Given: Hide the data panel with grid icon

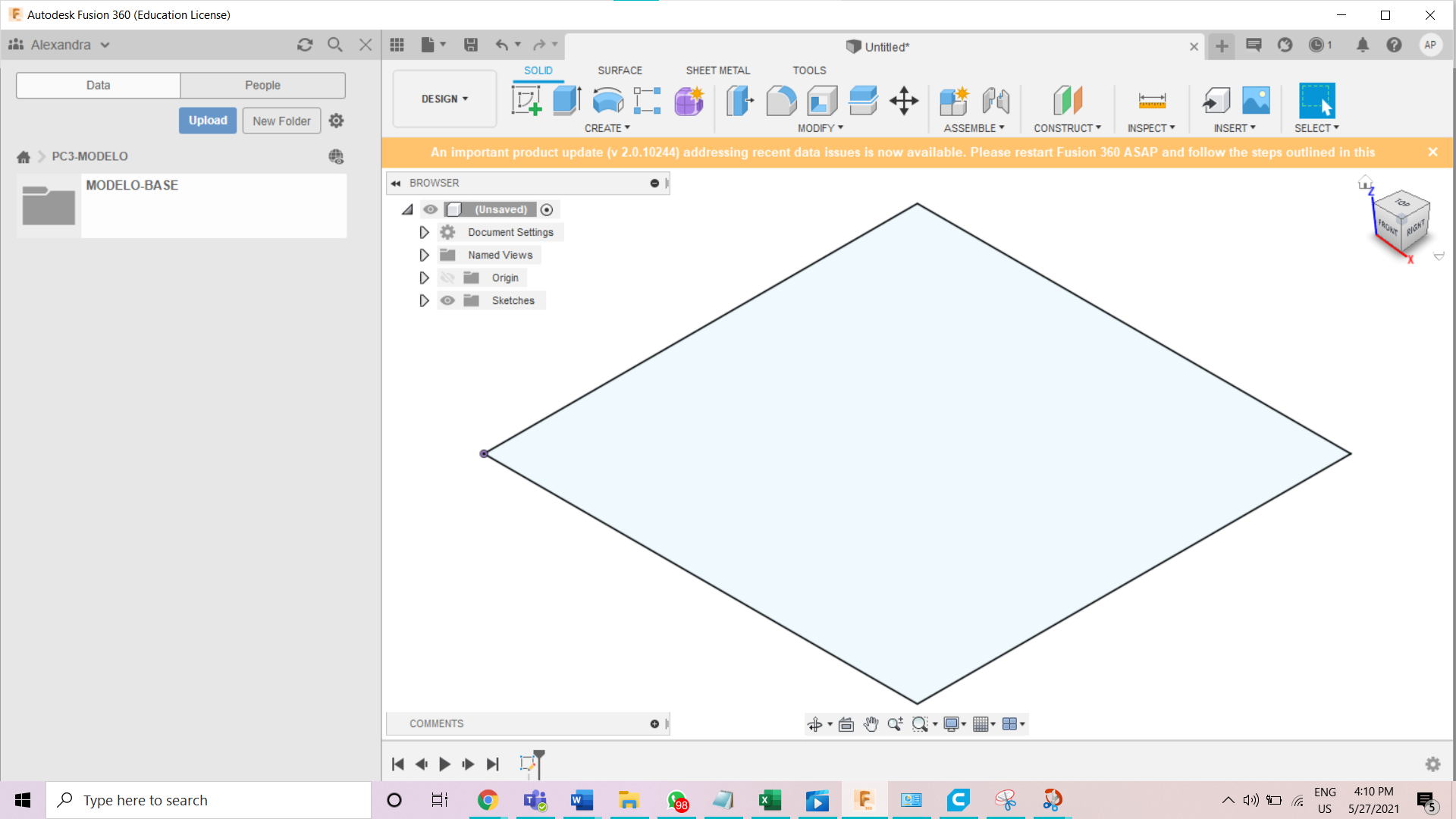Looking at the screenshot, I should tap(397, 45).
